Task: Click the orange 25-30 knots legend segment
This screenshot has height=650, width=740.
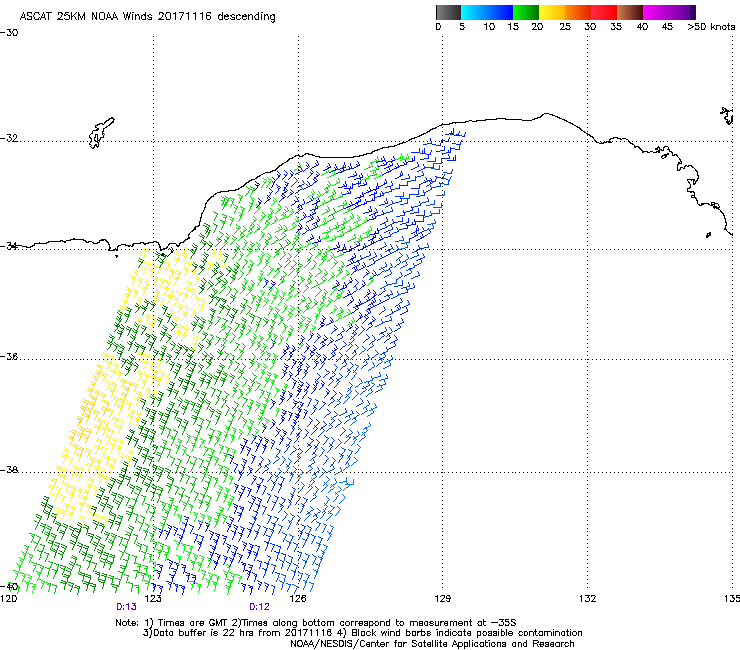Action: click(x=578, y=12)
